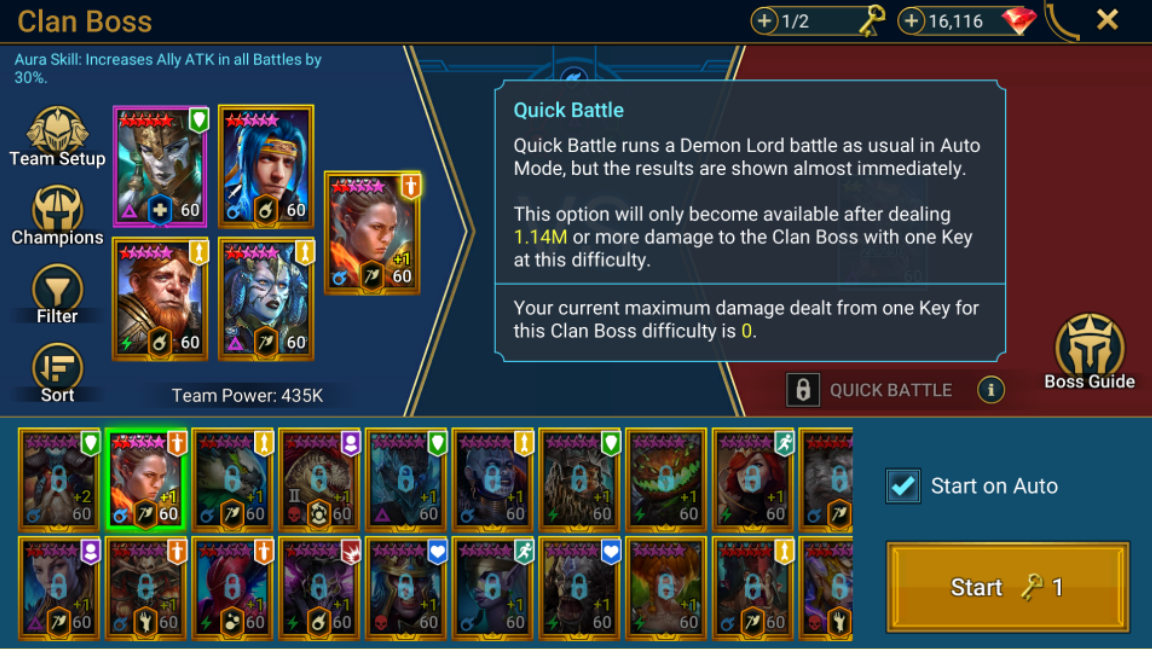Select the fifth team slot female warrior
This screenshot has width=1152, height=649.
click(x=372, y=233)
